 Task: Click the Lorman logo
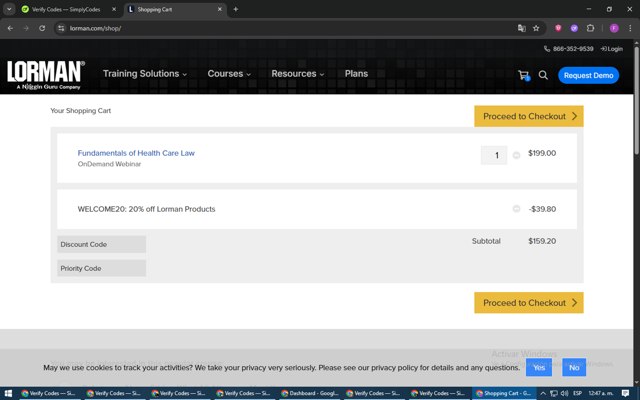tap(46, 75)
